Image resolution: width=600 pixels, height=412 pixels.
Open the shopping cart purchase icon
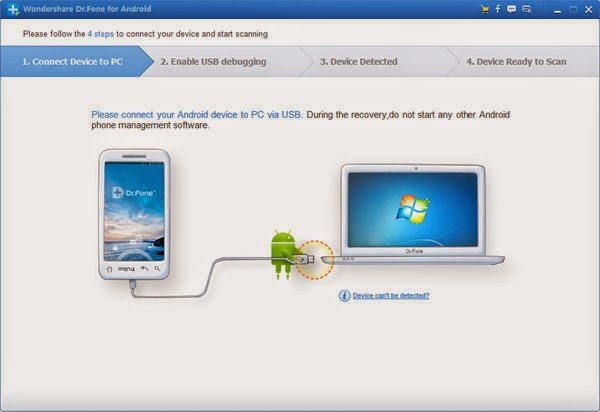tap(484, 10)
